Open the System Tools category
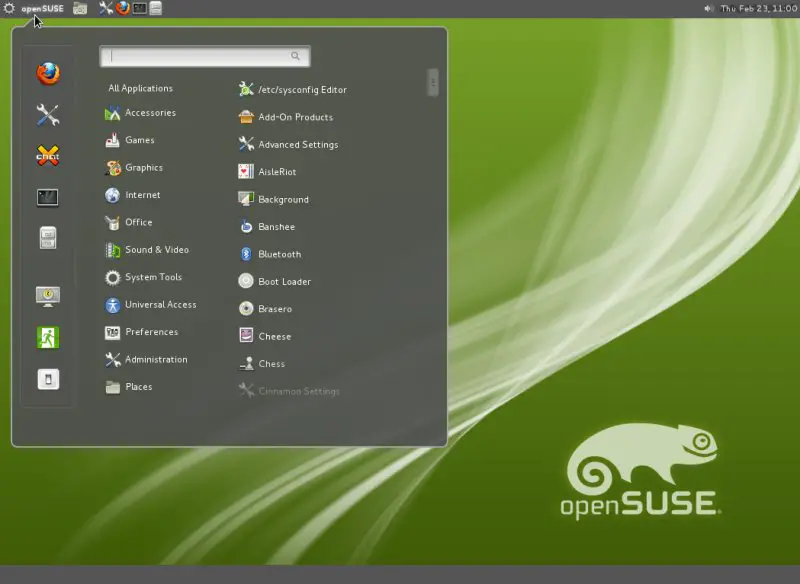Viewport: 800px width, 584px height. point(143,277)
